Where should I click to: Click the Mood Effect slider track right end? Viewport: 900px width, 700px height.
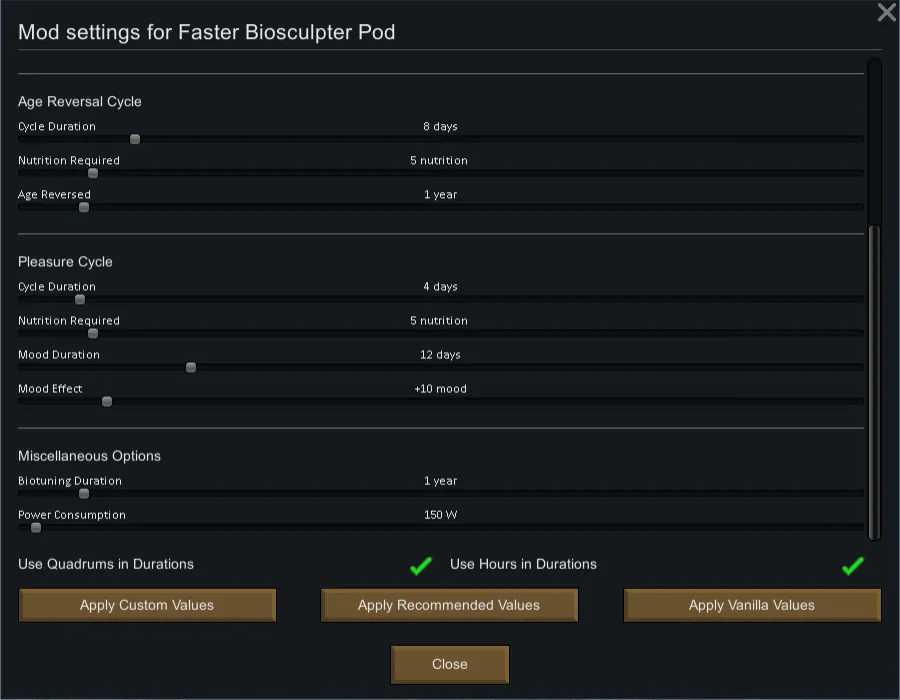point(860,401)
